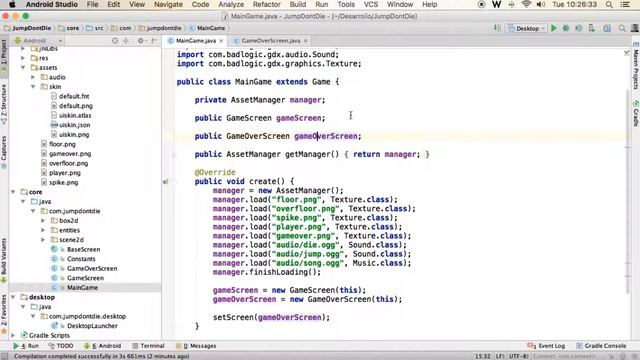640x360 pixels.
Task: Open the Refactor menu
Action: [x=267, y=4]
